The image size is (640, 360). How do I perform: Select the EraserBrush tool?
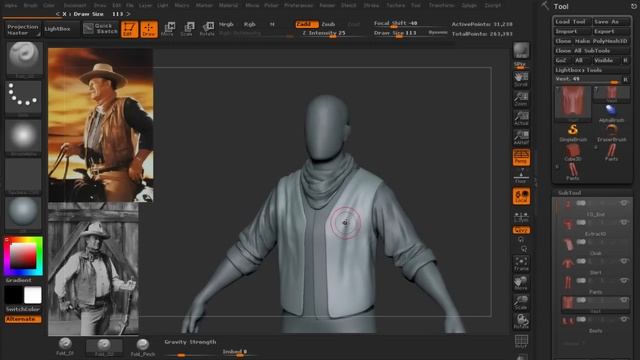click(x=611, y=133)
